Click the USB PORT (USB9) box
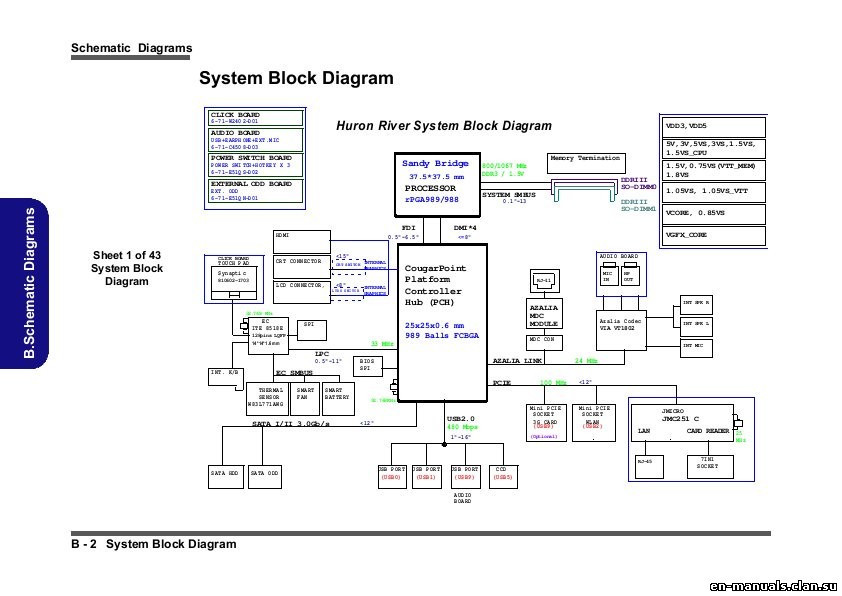842x596 pixels. pyautogui.click(x=465, y=477)
